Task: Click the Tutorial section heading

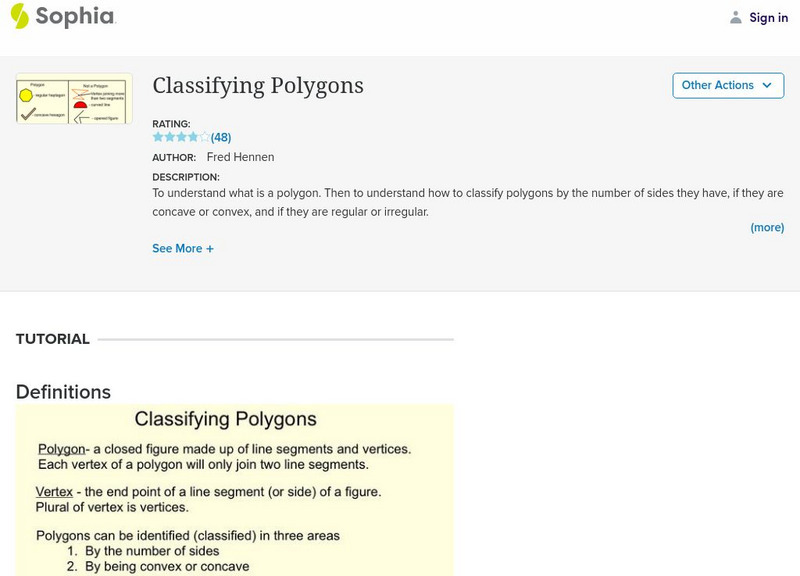Action: click(x=53, y=339)
